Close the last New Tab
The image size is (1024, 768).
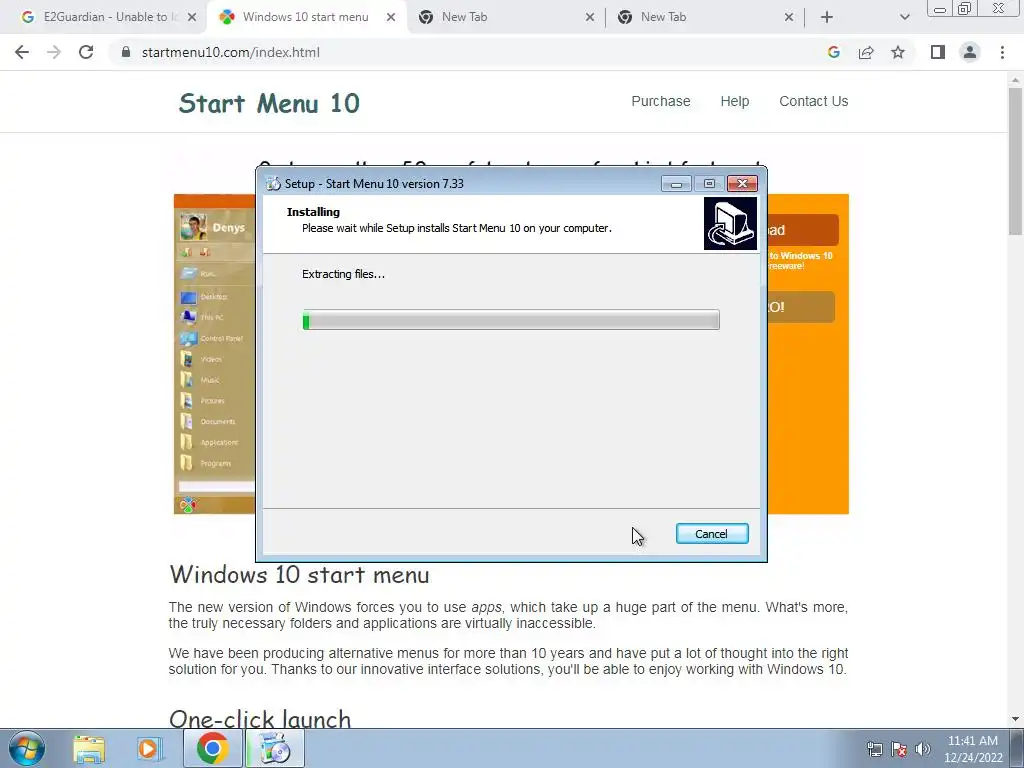[789, 17]
